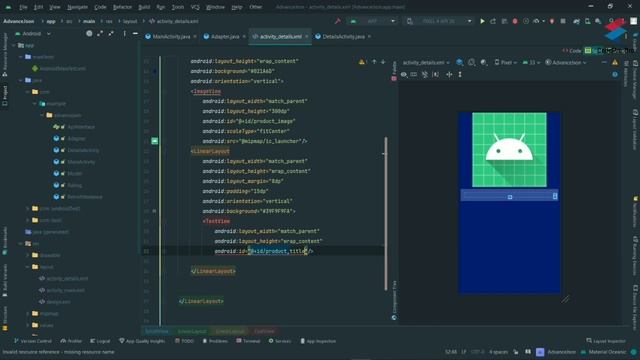The width and height of the screenshot is (640, 360).
Task: Hide the Project panel with minus icon
Action: (x=135, y=33)
